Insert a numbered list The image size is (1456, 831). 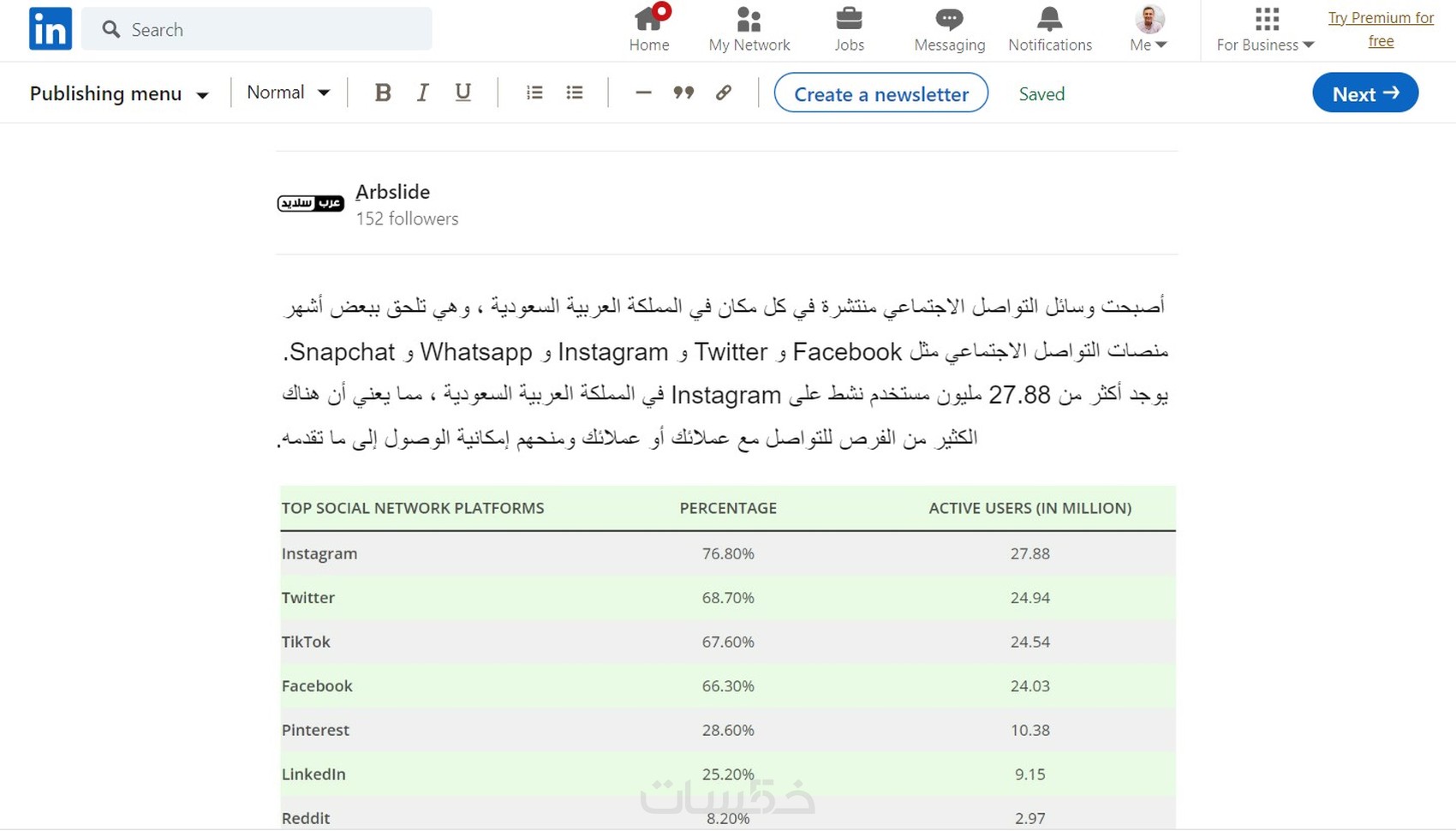click(534, 93)
